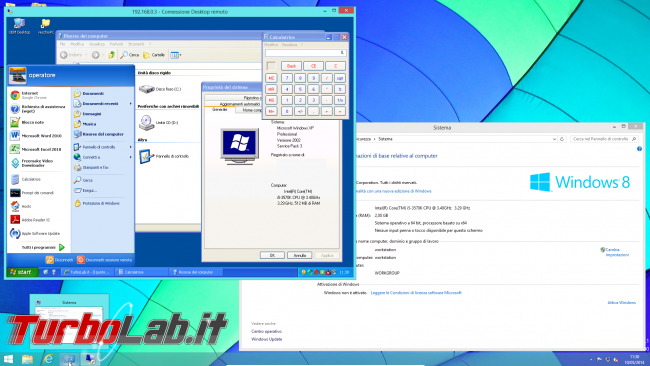Open Internet Explorer on Windows 8 taskbar
This screenshot has height=366, width=650.
[x=48, y=359]
